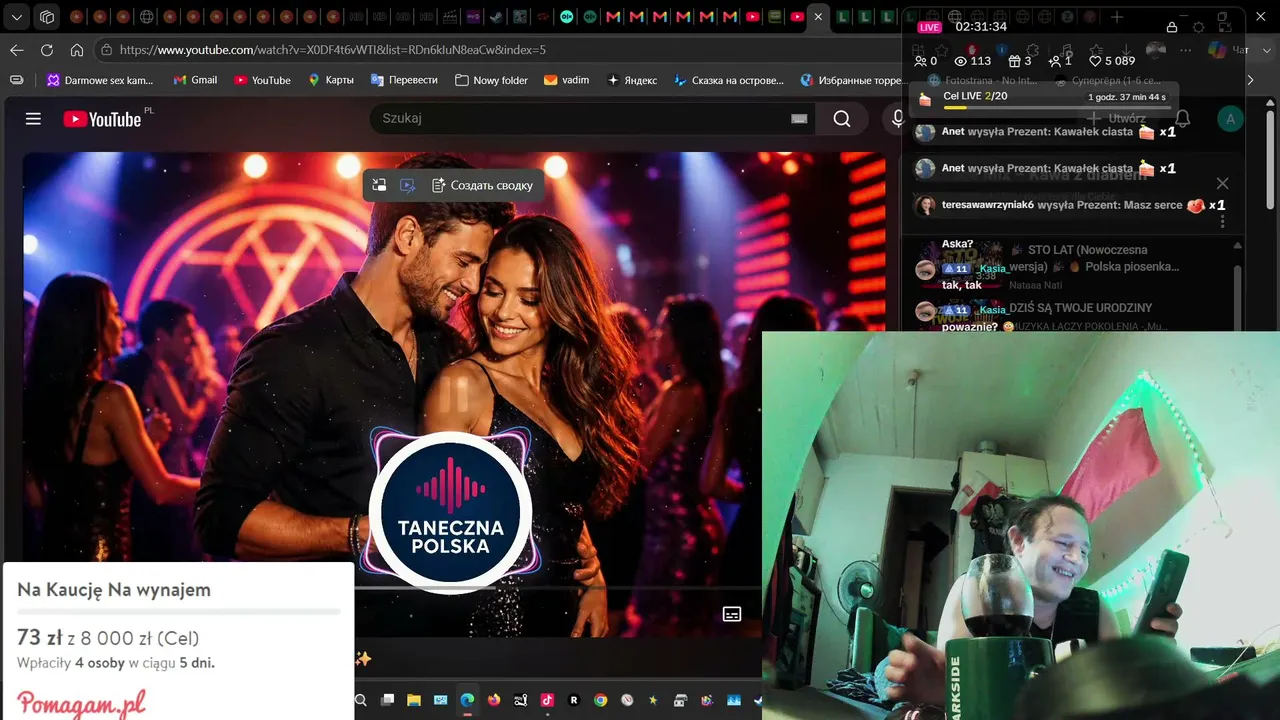The image size is (1280, 720).
Task: Click the Создать сводку button
Action: click(x=482, y=185)
